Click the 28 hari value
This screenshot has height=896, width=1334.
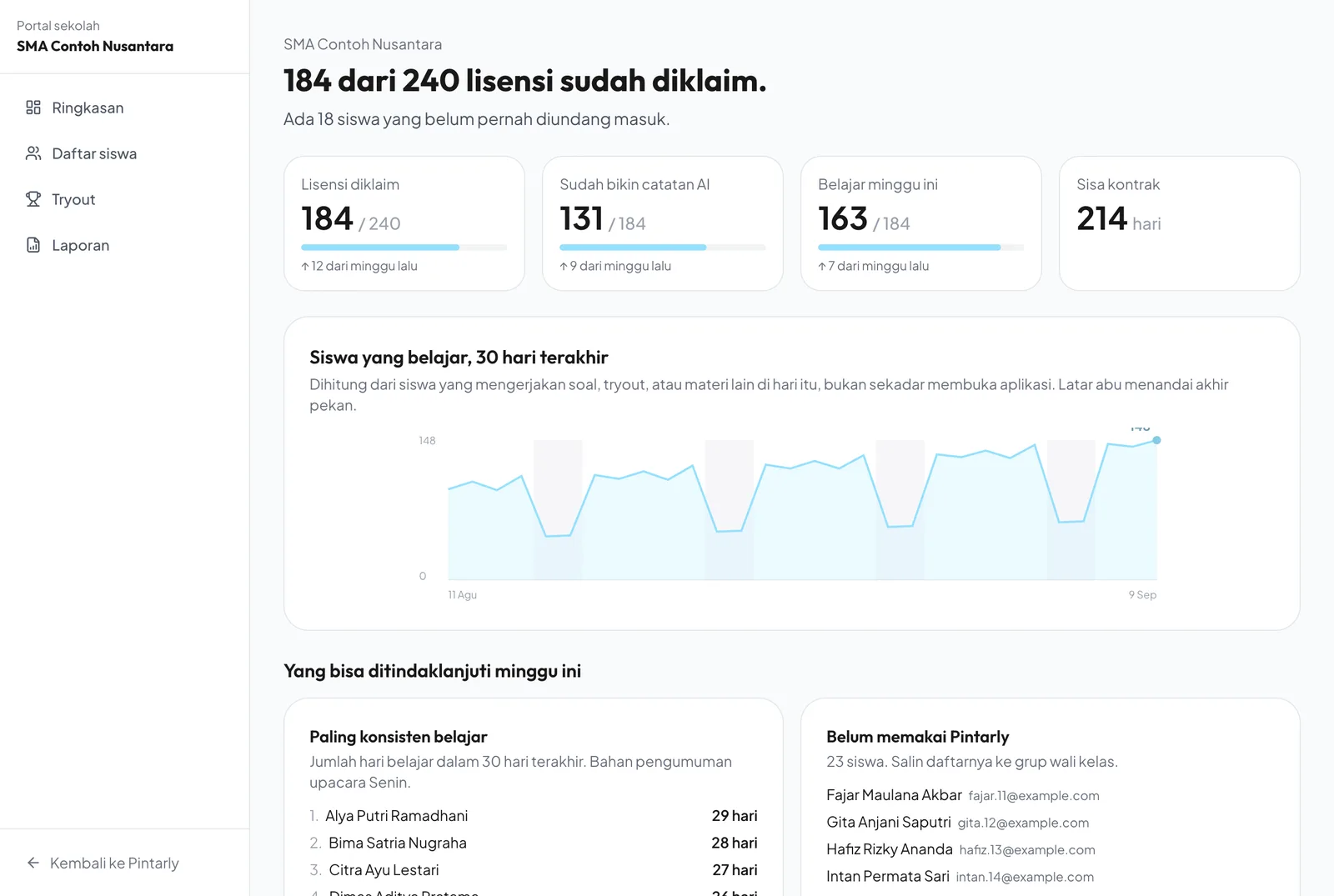coord(735,843)
